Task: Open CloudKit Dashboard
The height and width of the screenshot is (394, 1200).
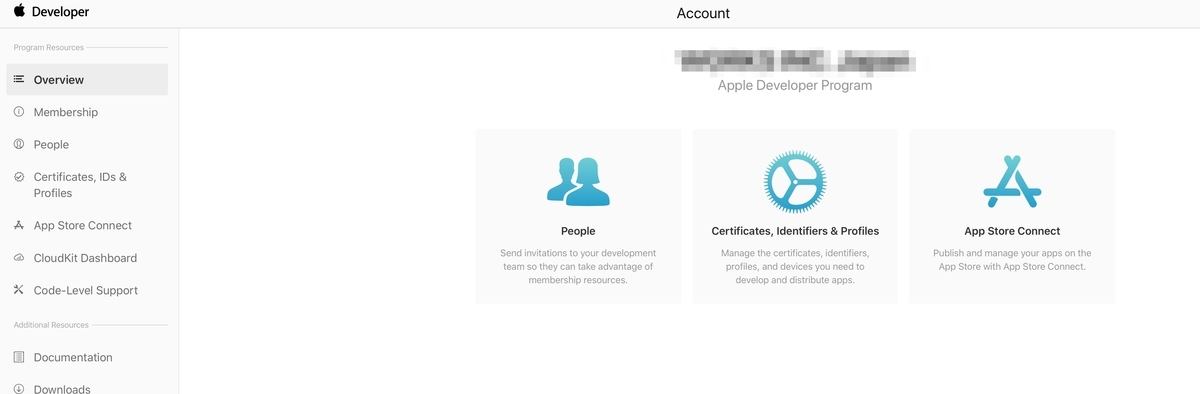Action: click(x=85, y=258)
